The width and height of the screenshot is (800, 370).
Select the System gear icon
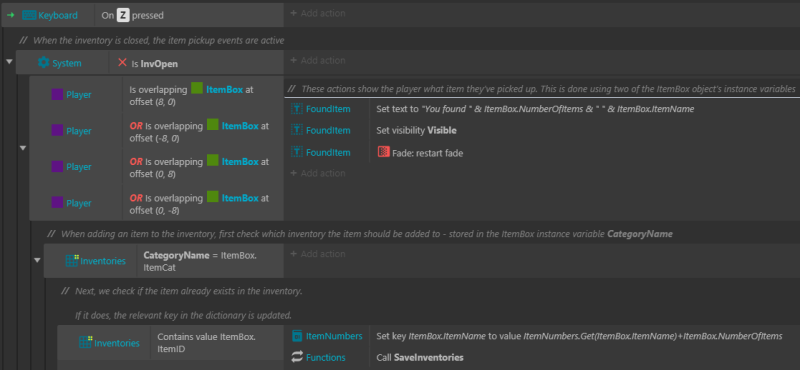click(44, 63)
